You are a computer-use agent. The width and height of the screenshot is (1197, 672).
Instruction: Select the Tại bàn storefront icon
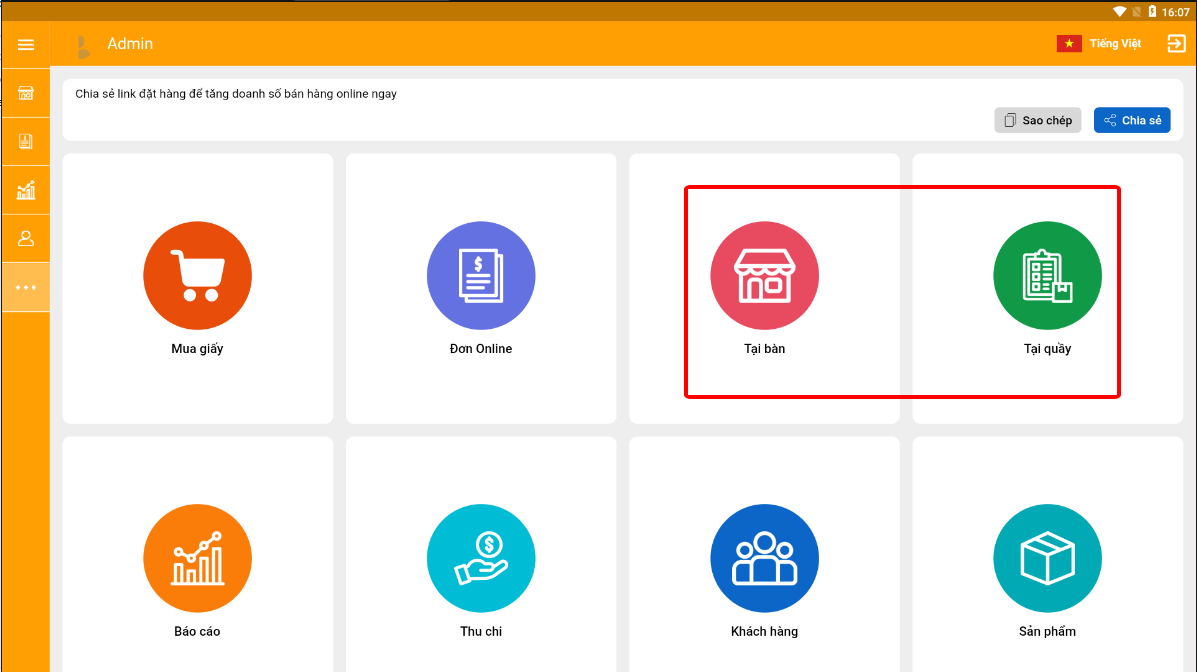tap(764, 276)
